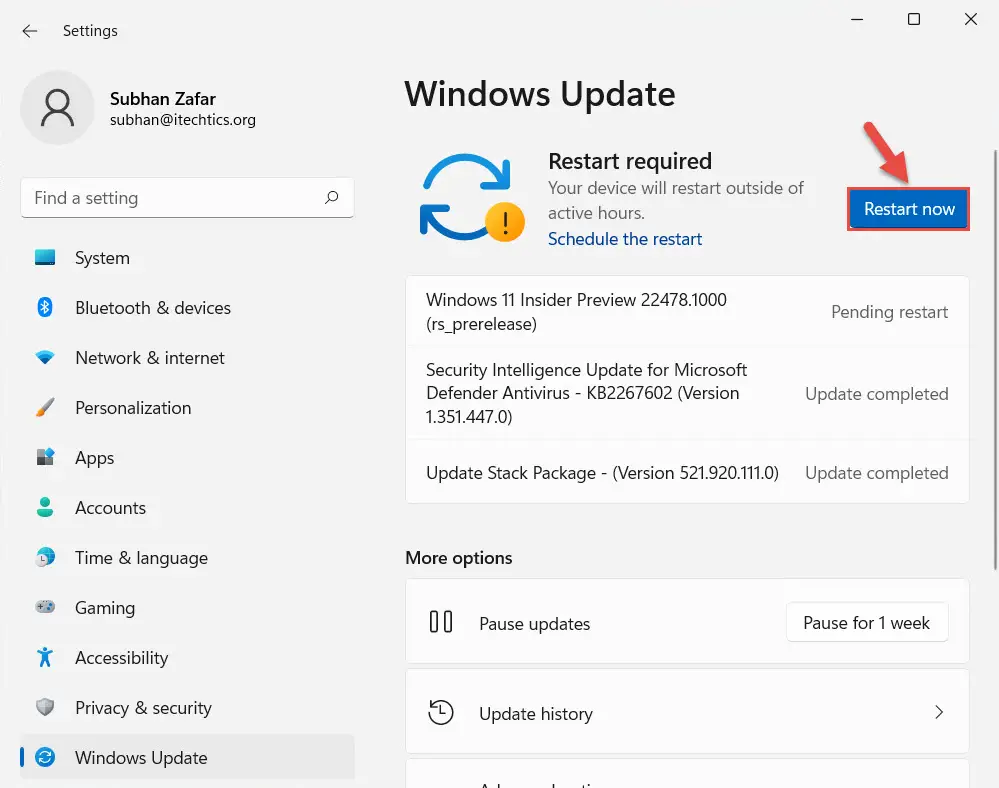Click the Restart now button
The height and width of the screenshot is (788, 999).
pos(909,209)
